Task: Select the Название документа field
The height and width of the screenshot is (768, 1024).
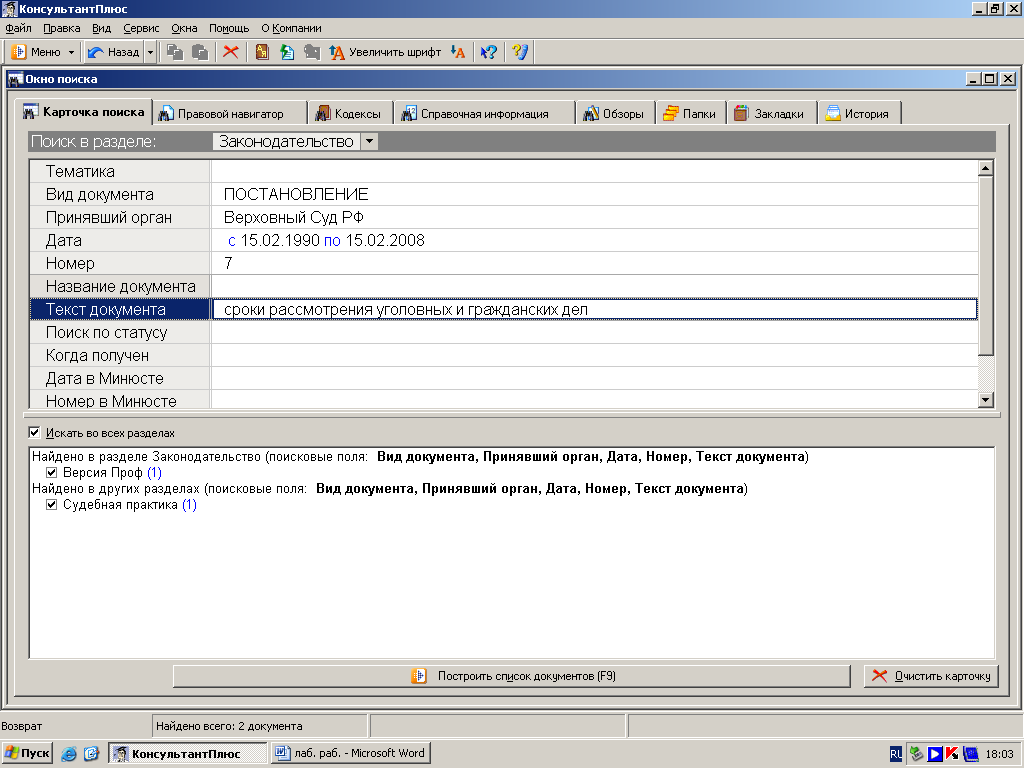Action: [503, 286]
